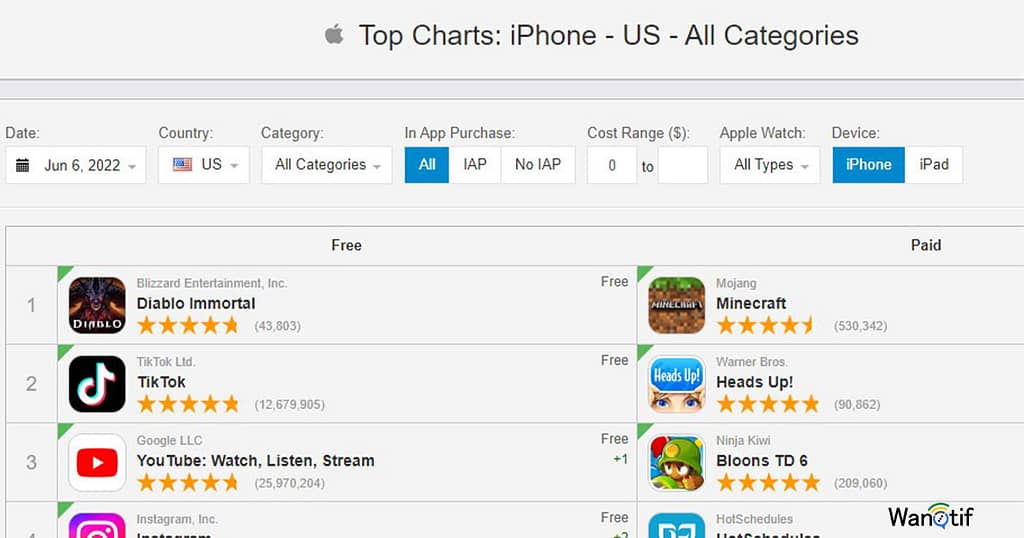Image resolution: width=1024 pixels, height=538 pixels.
Task: Open the Bloons TD 6 icon
Action: 677,463
